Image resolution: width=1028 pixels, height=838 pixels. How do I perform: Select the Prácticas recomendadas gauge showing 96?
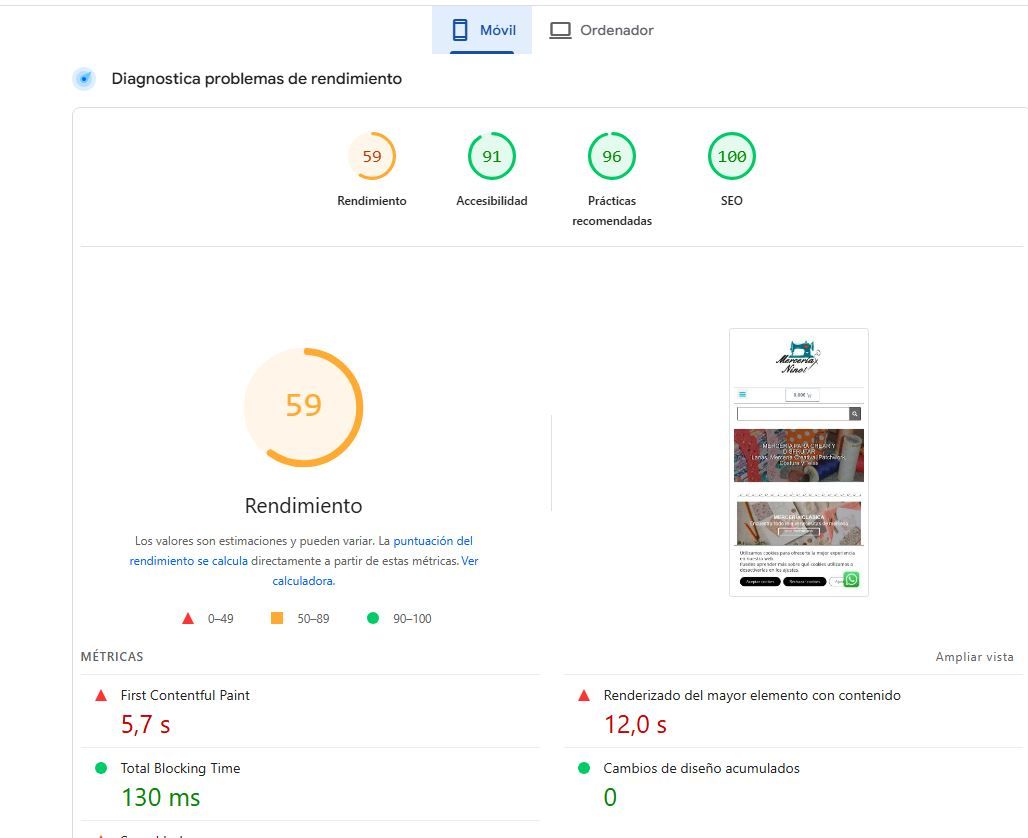[x=612, y=157]
